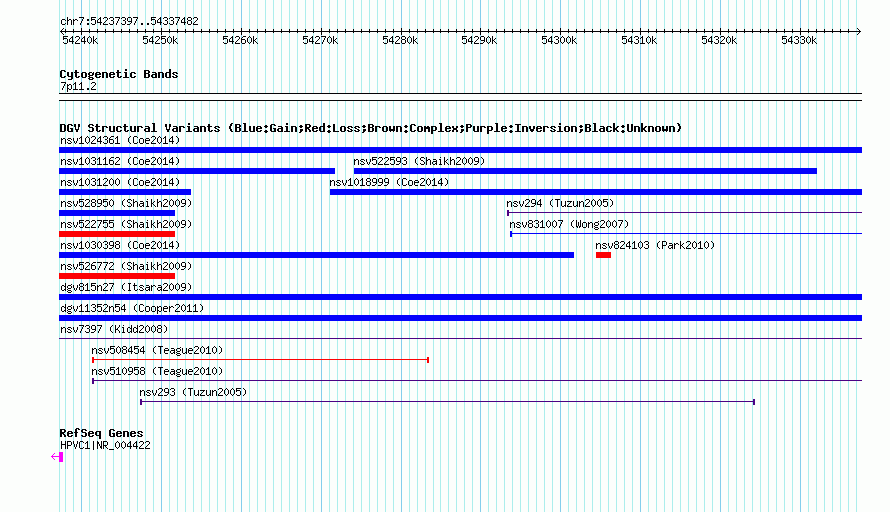Image resolution: width=890 pixels, height=512 pixels.
Task: Click the nsv522755 red loss bar
Action: pyautogui.click(x=117, y=234)
